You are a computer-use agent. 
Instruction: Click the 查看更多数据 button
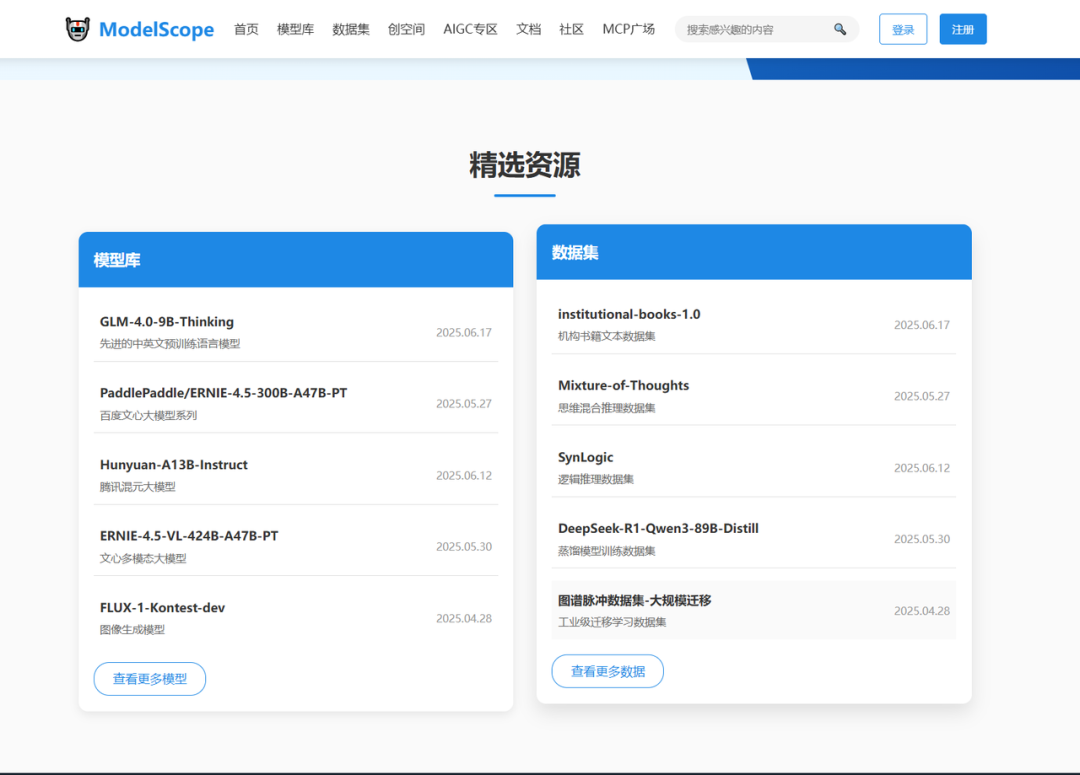point(608,671)
